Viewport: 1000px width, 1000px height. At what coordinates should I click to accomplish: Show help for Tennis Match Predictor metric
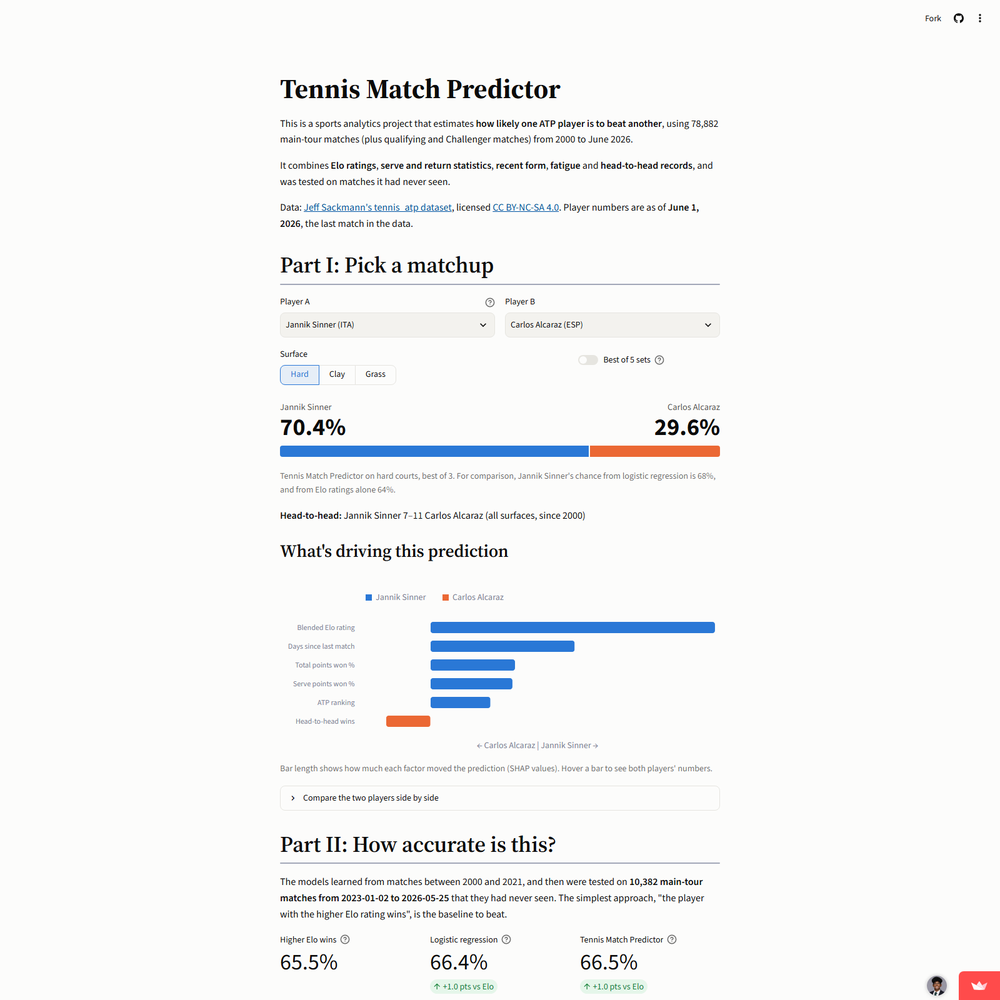pyautogui.click(x=672, y=939)
